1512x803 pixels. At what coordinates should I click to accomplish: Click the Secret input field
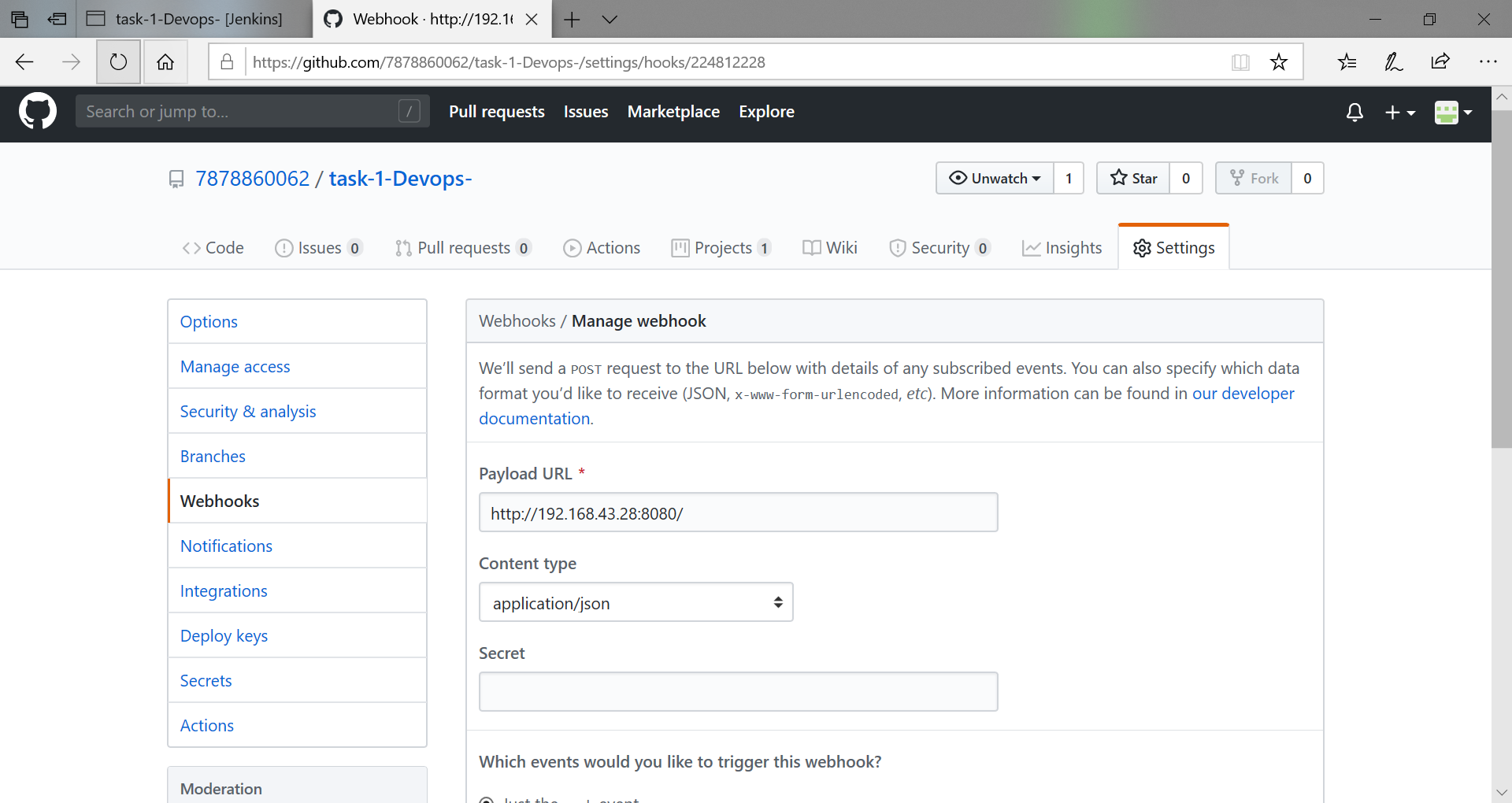pos(738,692)
